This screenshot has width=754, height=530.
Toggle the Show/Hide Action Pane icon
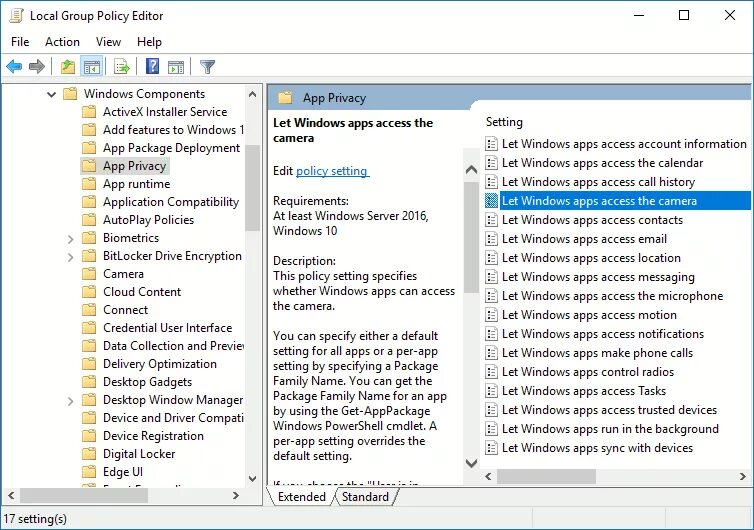176,67
